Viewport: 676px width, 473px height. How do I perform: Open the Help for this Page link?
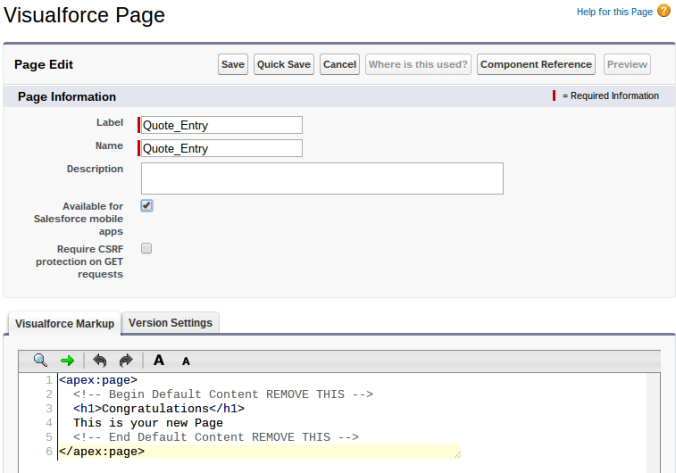pyautogui.click(x=614, y=12)
